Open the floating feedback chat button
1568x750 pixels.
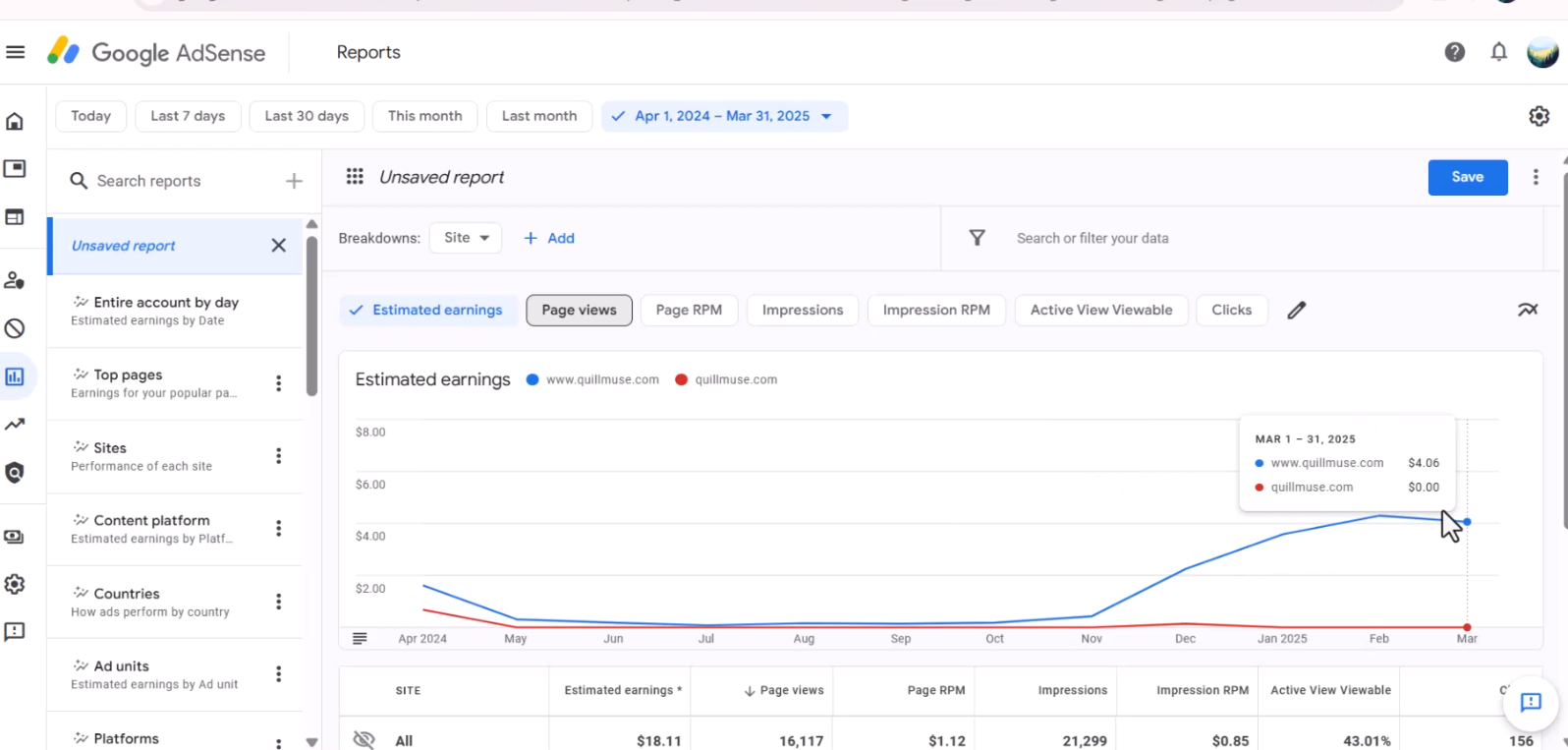click(x=1531, y=702)
